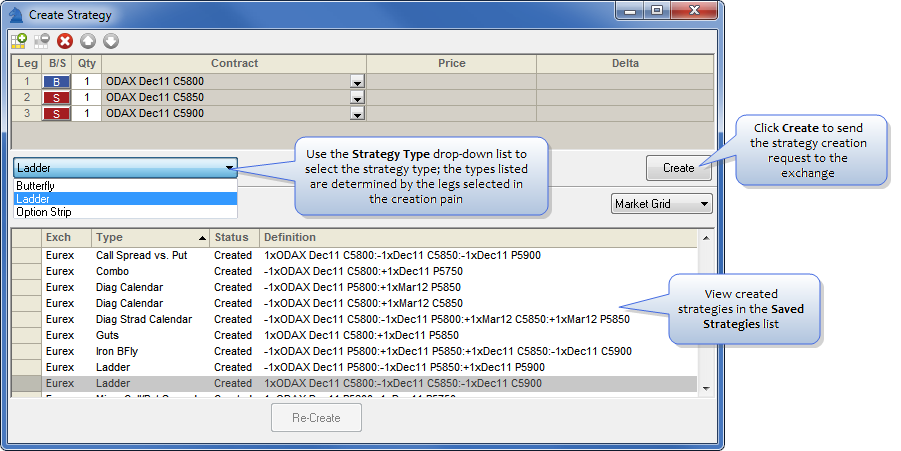This screenshot has width=901, height=451.
Task: Open the Market Grid dropdown
Action: tap(661, 204)
